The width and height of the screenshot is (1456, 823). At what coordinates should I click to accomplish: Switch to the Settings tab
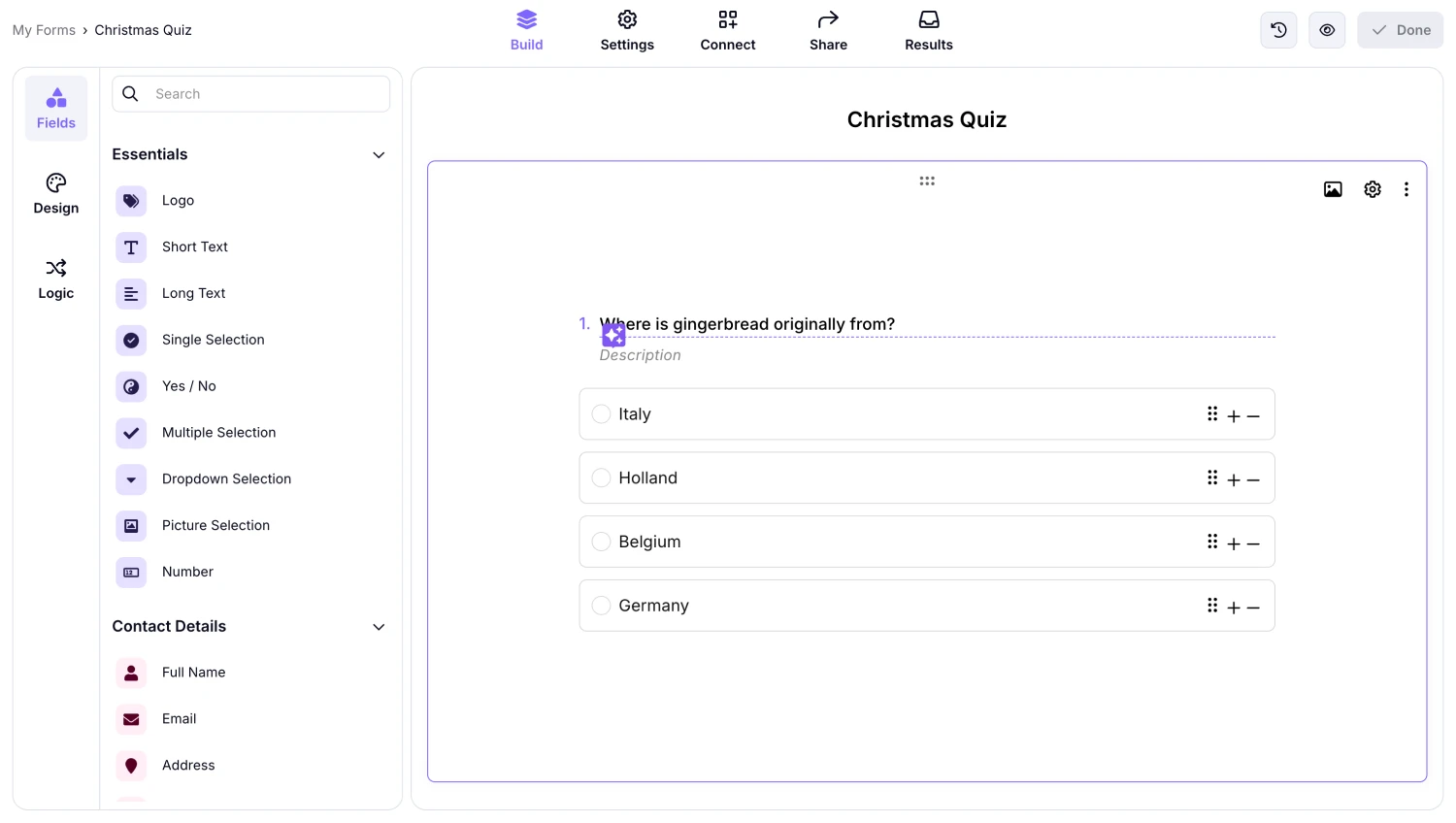[x=627, y=30]
